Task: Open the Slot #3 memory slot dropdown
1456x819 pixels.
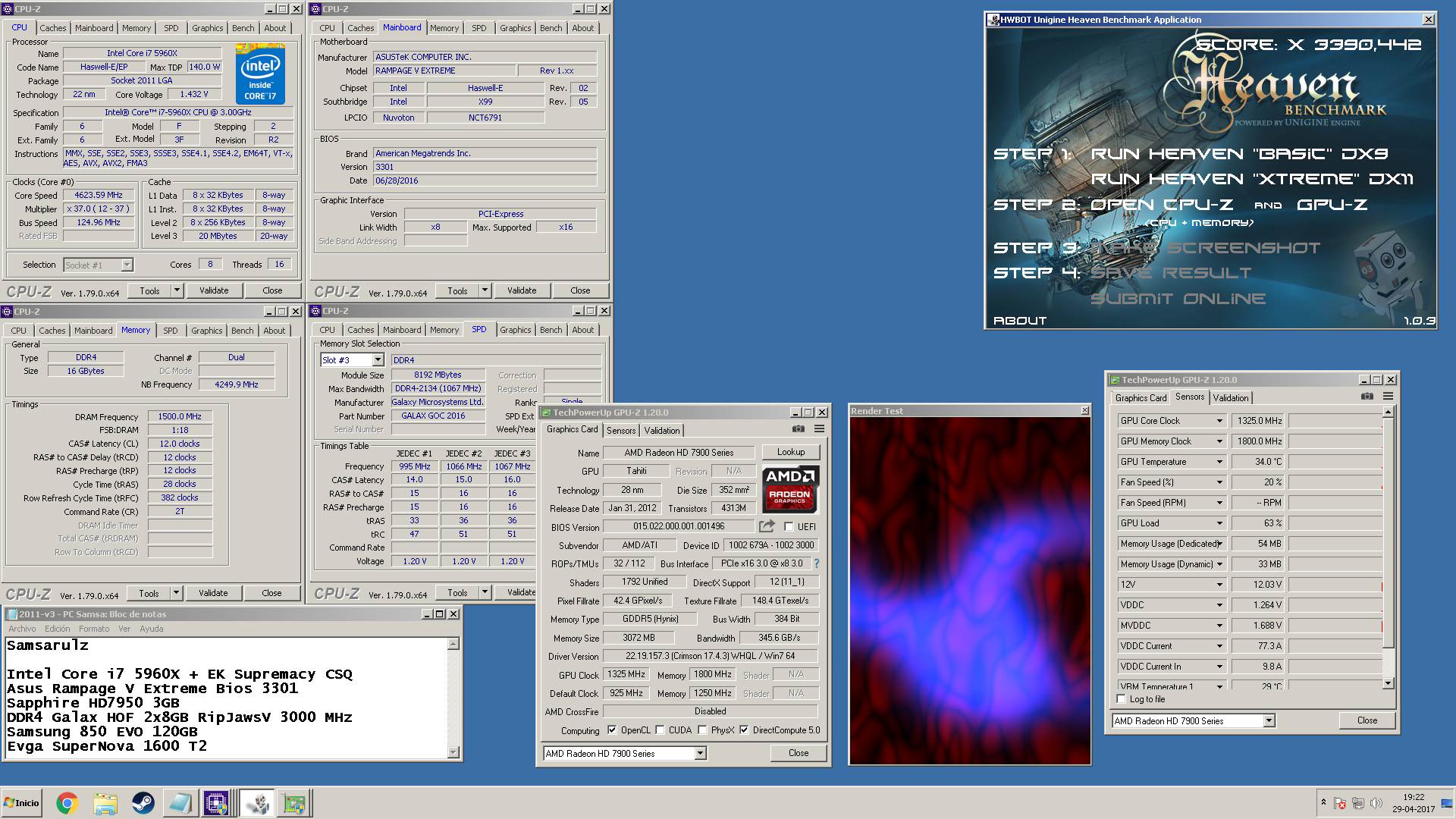Action: (x=378, y=360)
